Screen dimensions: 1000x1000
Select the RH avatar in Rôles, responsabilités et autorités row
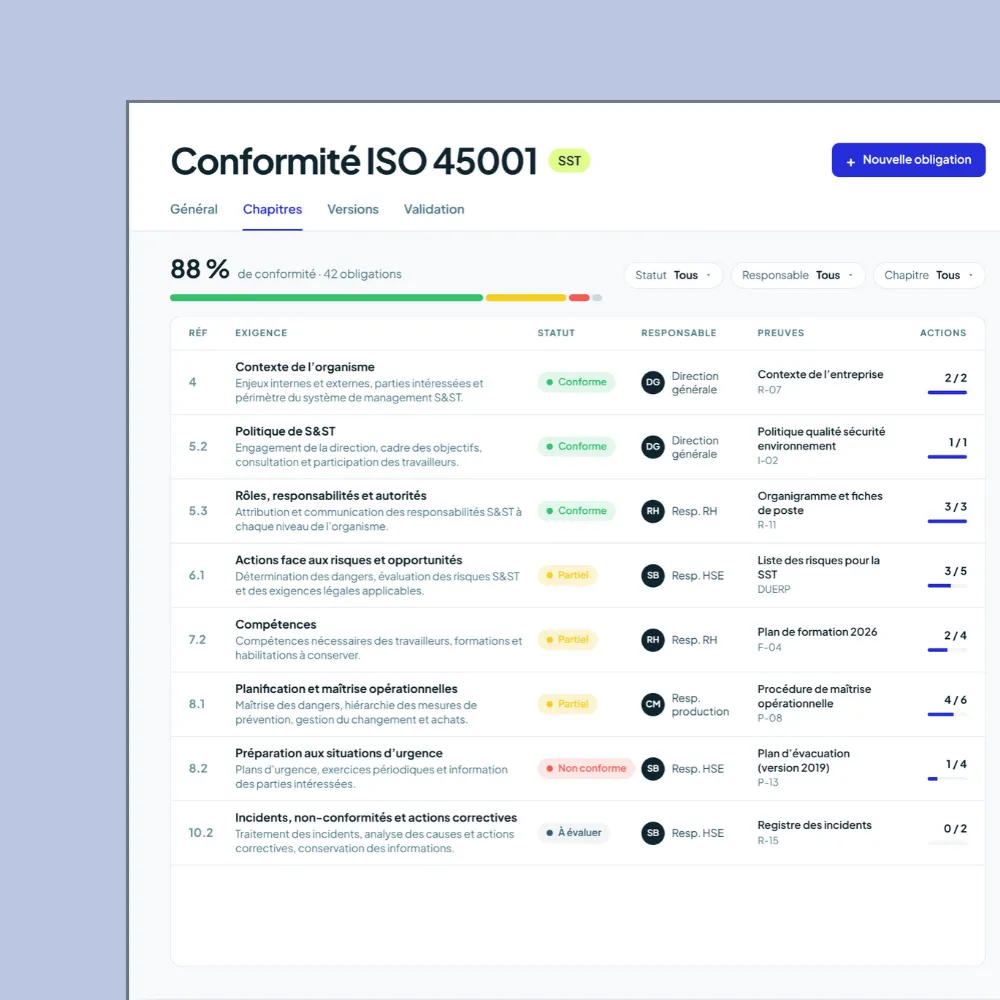coord(652,511)
